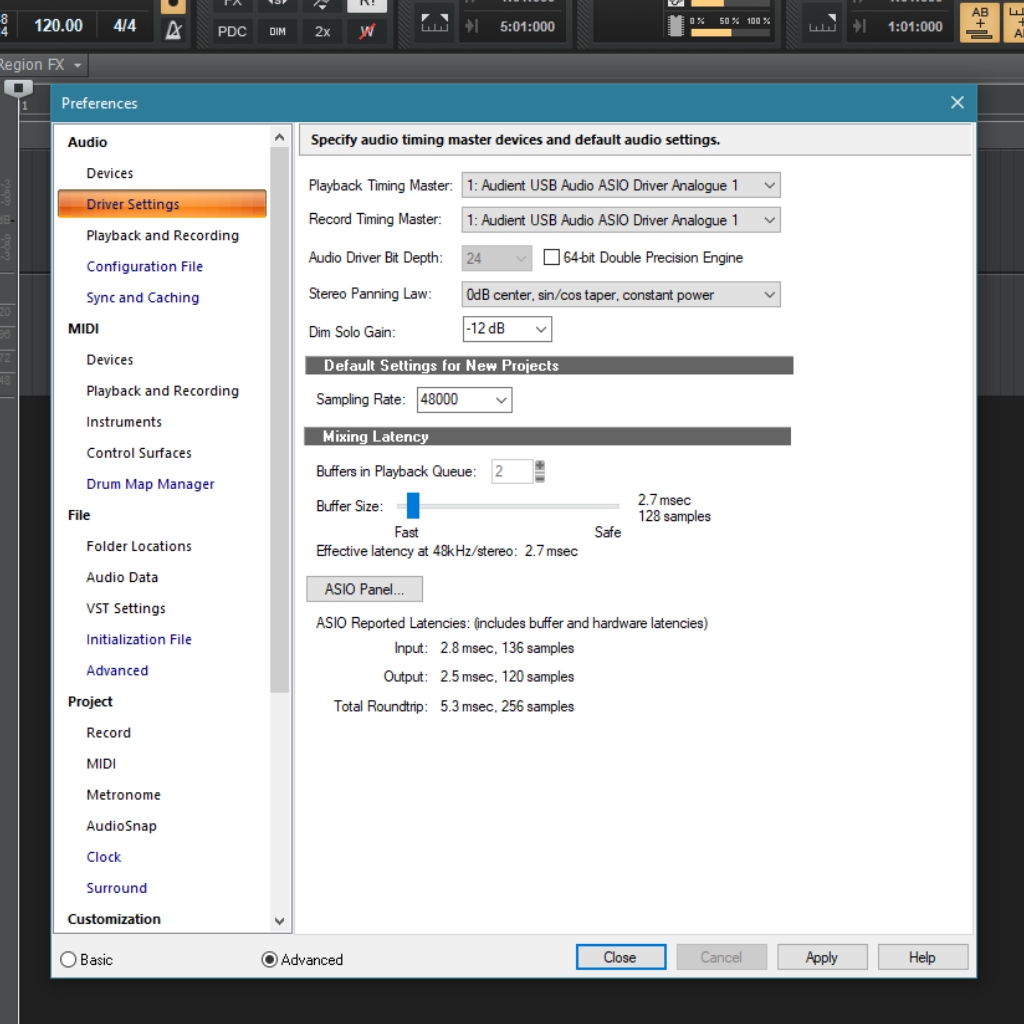
Task: Open the Stereo Panning Law dropdown
Action: click(x=620, y=295)
